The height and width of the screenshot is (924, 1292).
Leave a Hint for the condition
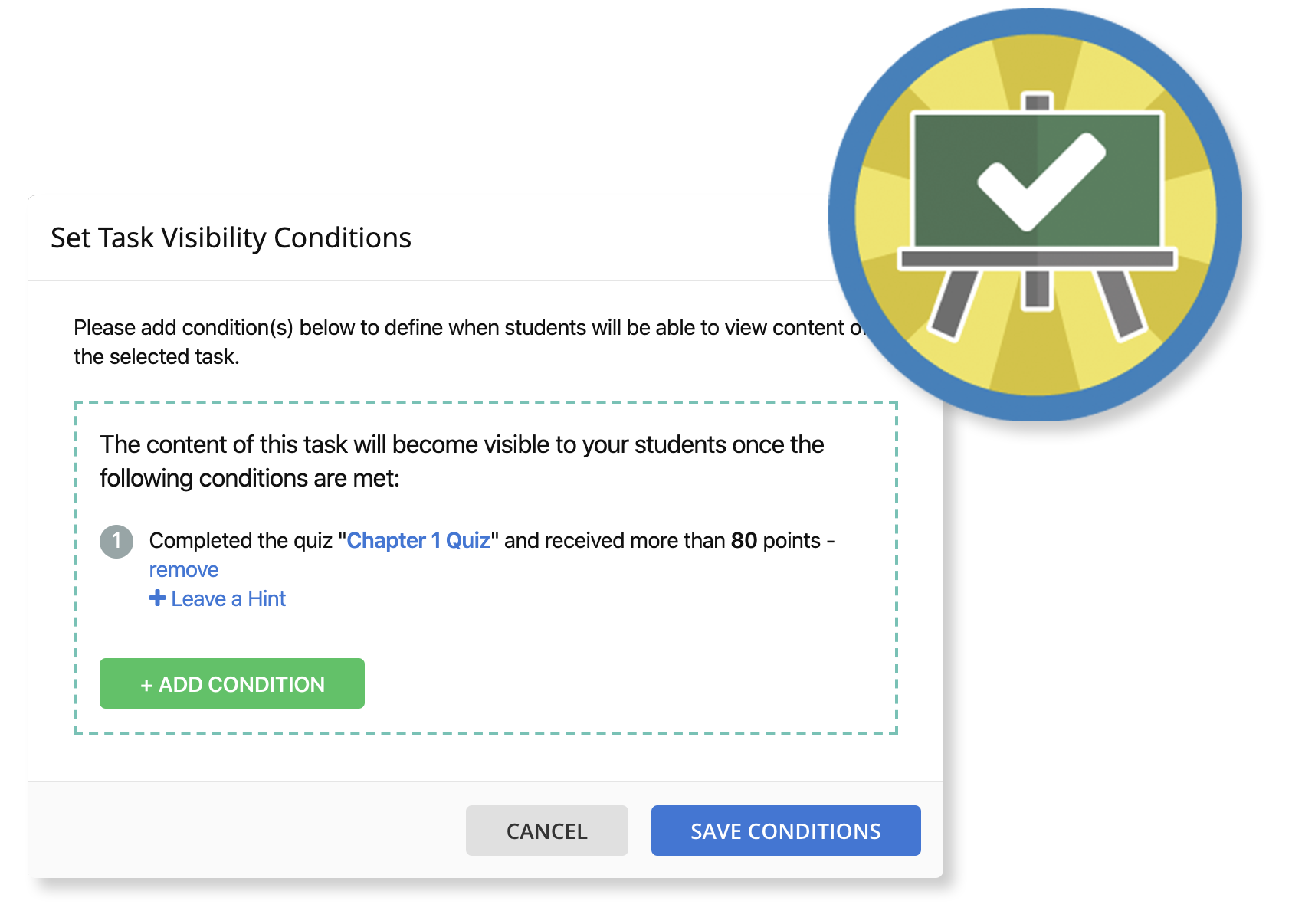coord(228,599)
